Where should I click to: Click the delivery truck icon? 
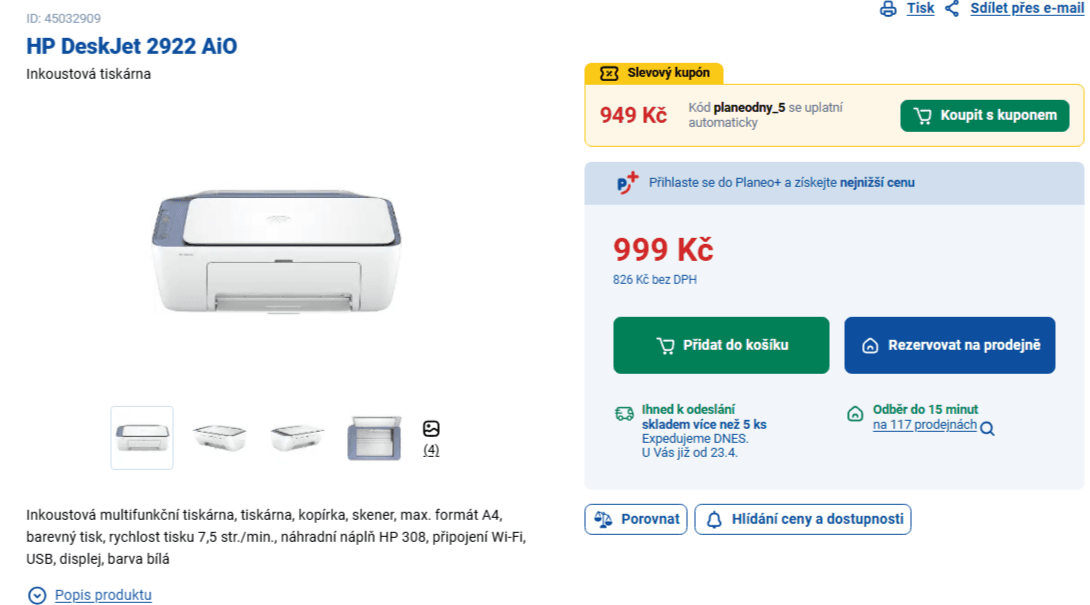click(624, 414)
